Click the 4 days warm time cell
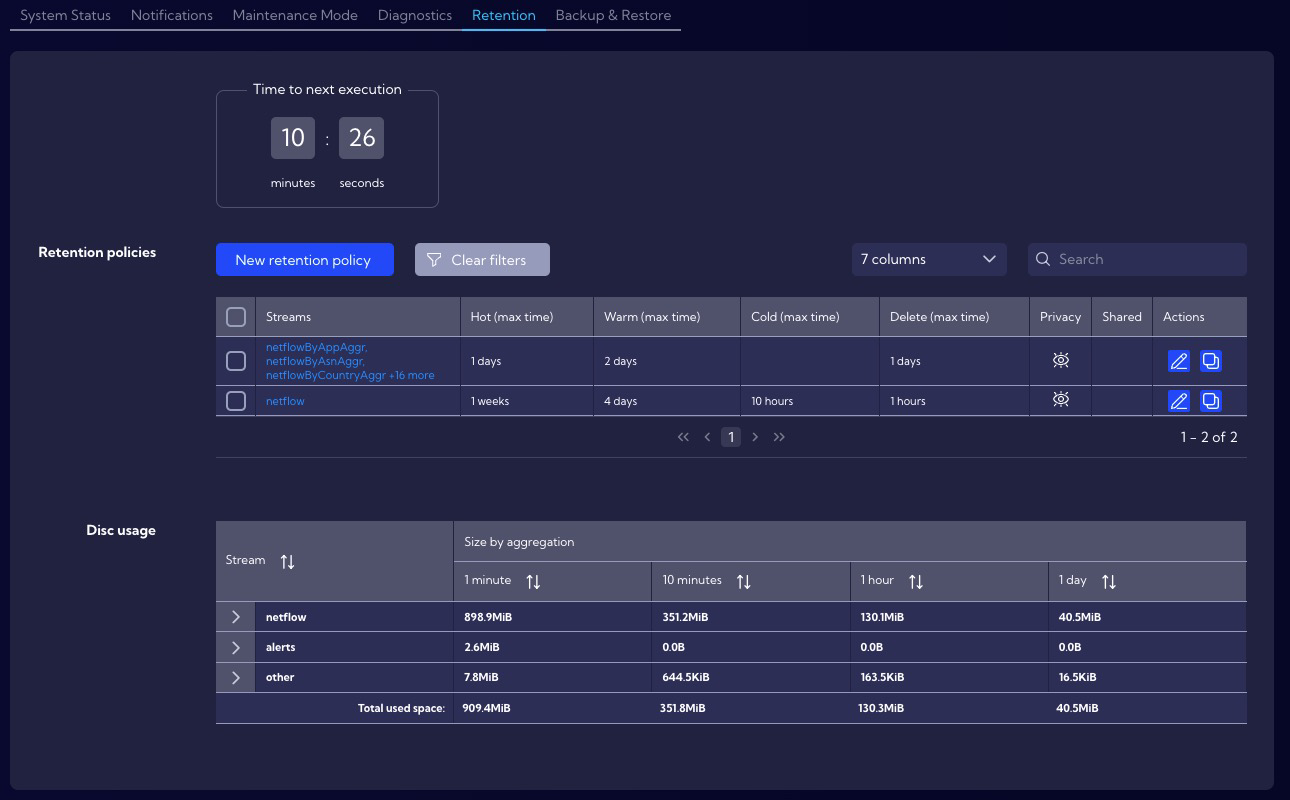The width and height of the screenshot is (1290, 800). click(667, 401)
